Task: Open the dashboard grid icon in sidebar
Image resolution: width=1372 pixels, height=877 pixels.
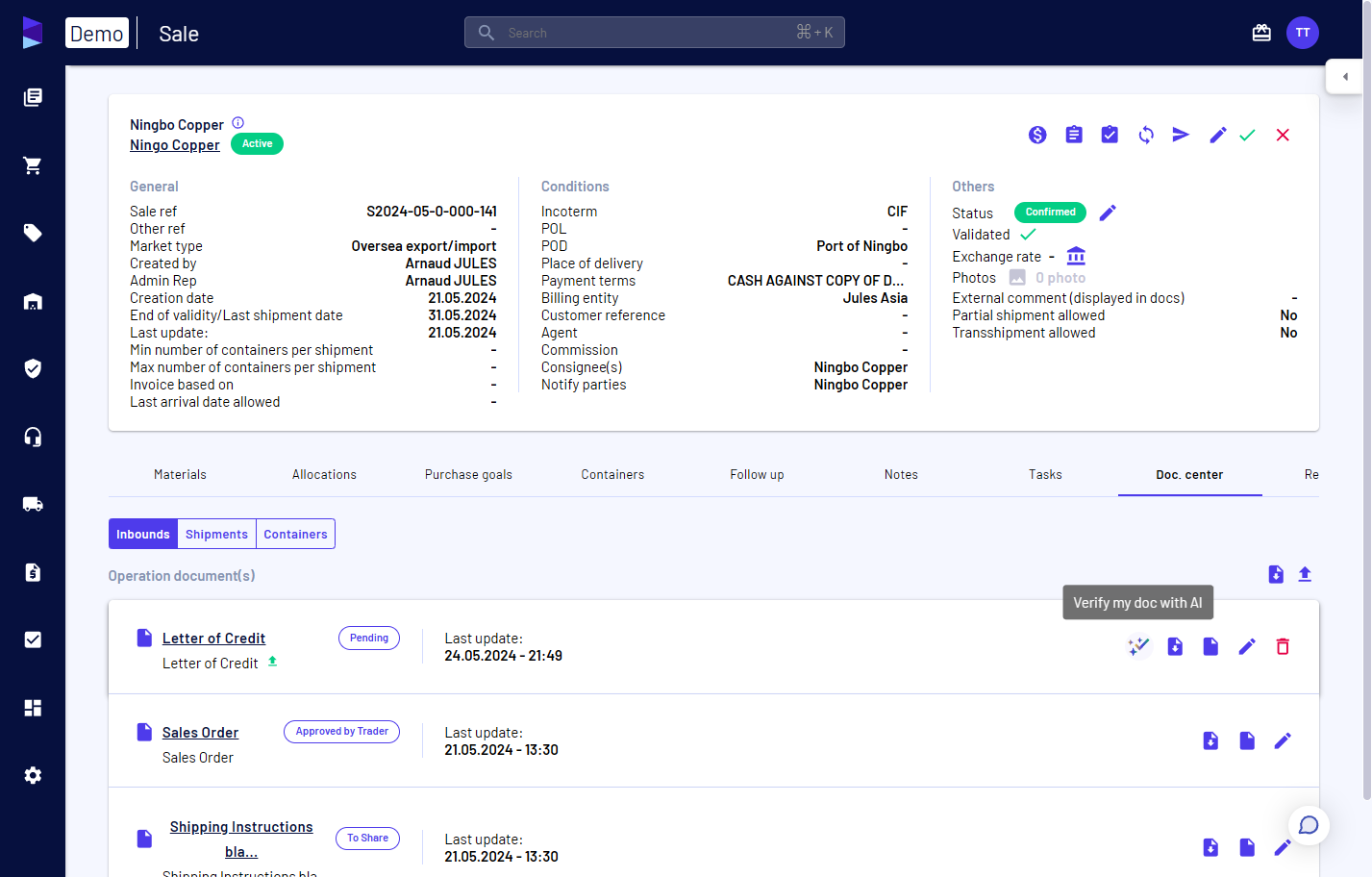Action: click(x=33, y=708)
